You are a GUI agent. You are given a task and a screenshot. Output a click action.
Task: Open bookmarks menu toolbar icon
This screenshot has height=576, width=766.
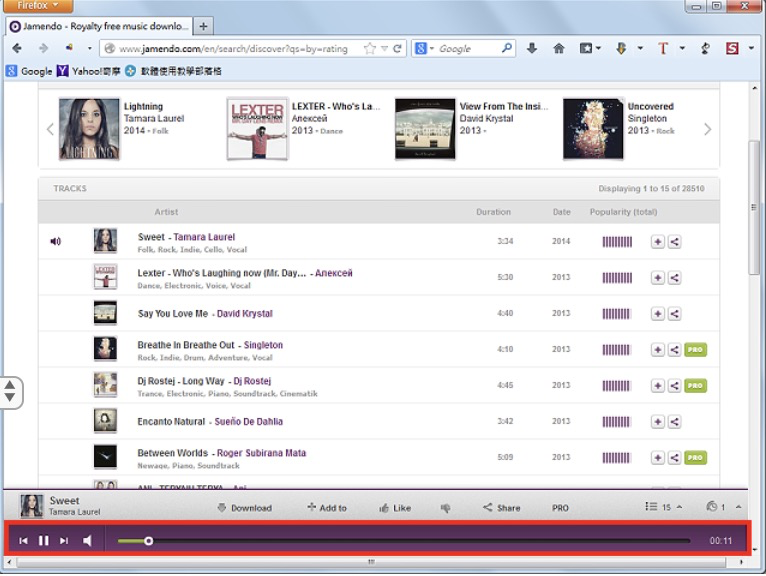590,48
